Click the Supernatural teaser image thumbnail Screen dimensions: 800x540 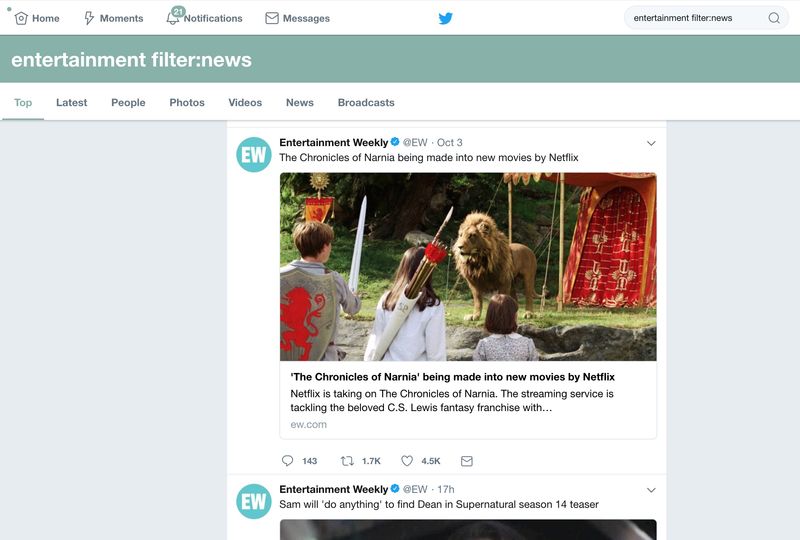coord(468,530)
